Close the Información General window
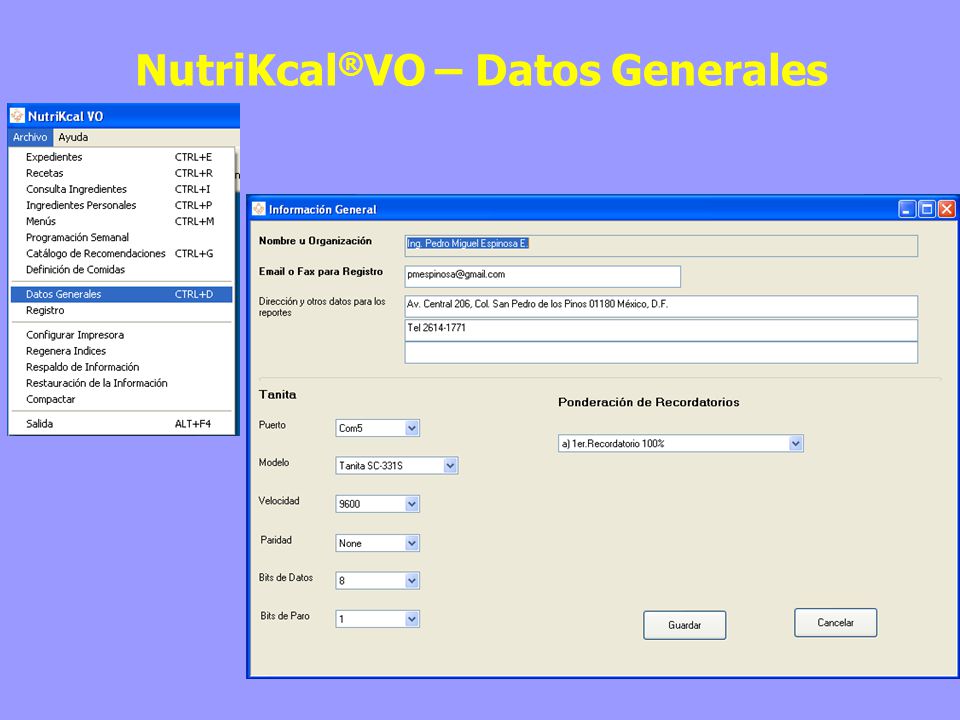This screenshot has height=720, width=960. pyautogui.click(x=947, y=209)
